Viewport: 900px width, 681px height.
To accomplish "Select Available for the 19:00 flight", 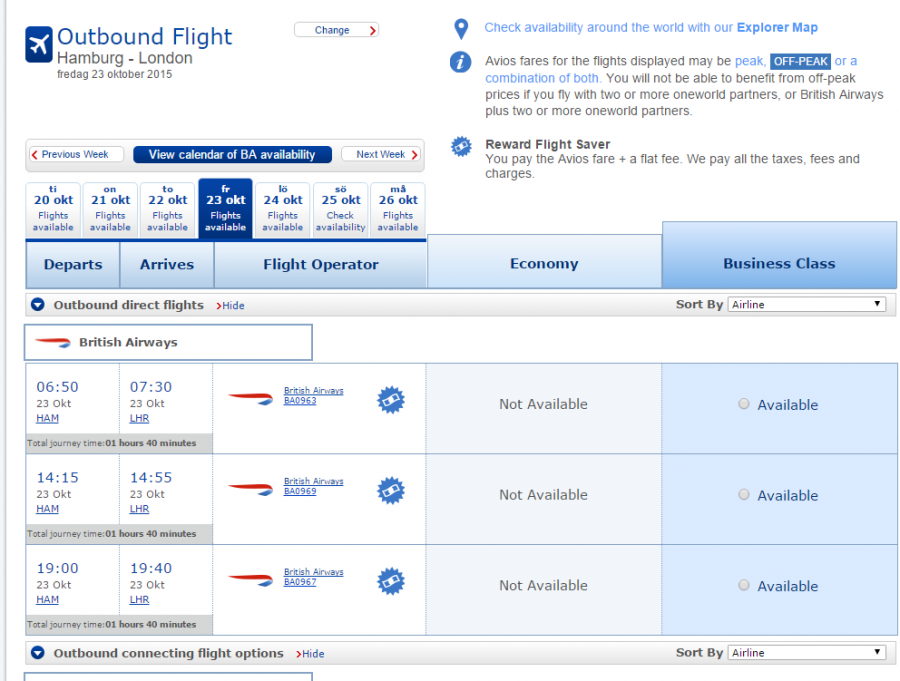I will [743, 585].
